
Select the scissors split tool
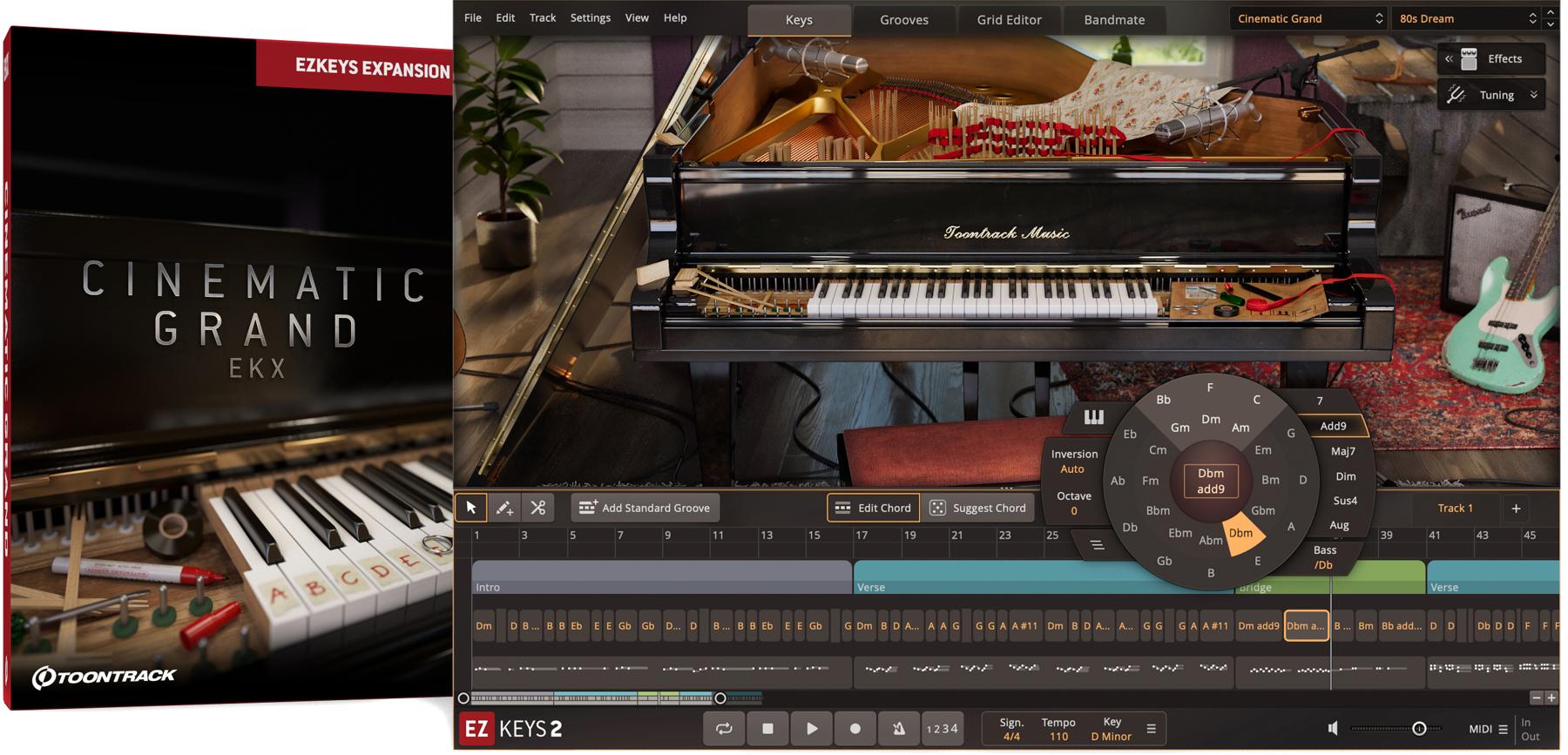pos(538,508)
